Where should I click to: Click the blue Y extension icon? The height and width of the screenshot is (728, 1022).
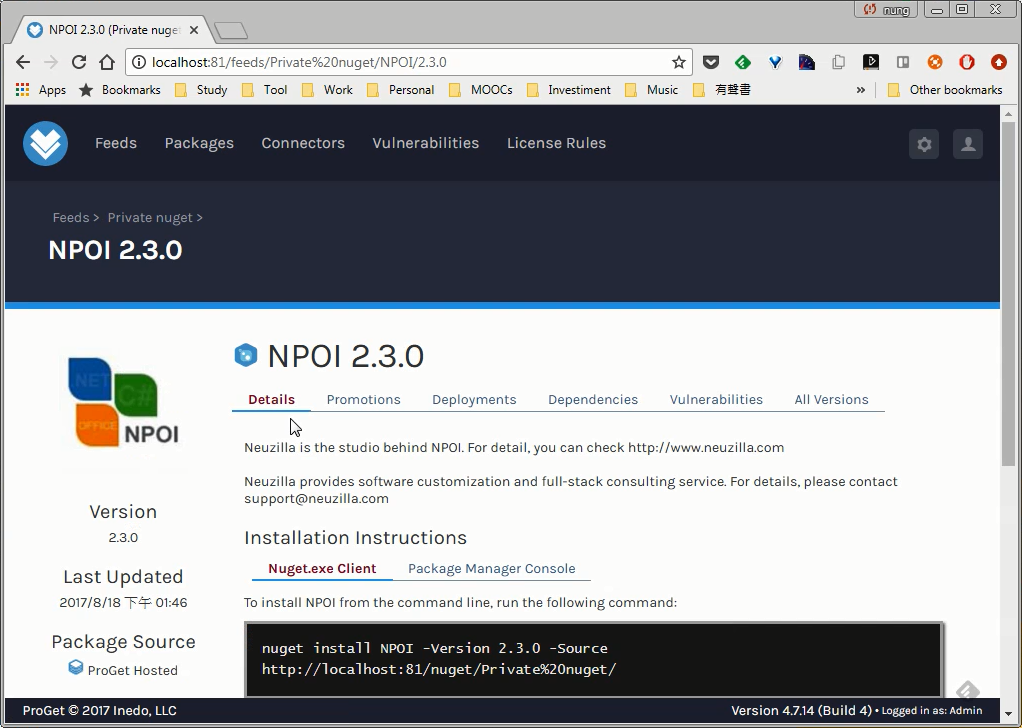(775, 62)
